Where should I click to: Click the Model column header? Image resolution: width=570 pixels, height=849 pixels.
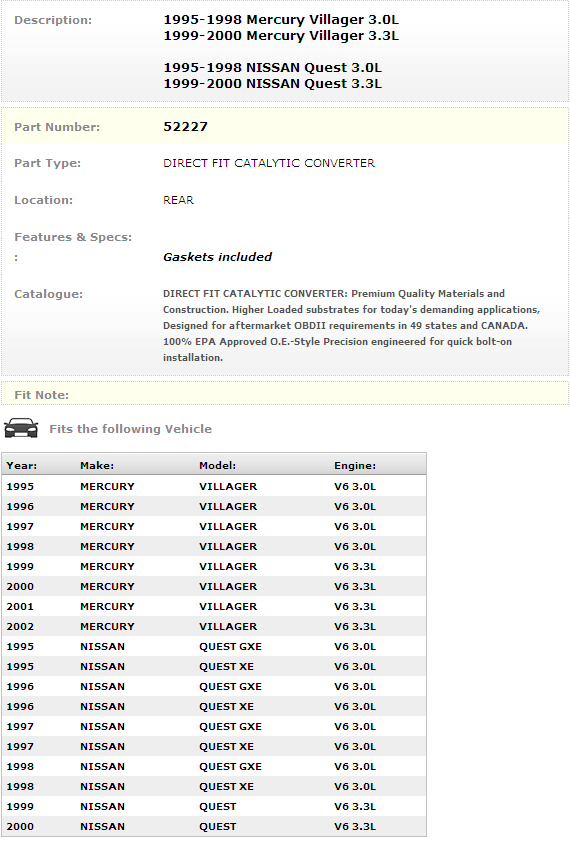[217, 466]
